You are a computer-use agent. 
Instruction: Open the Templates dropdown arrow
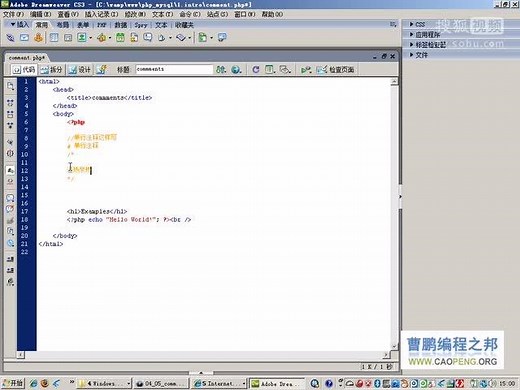tap(211, 38)
